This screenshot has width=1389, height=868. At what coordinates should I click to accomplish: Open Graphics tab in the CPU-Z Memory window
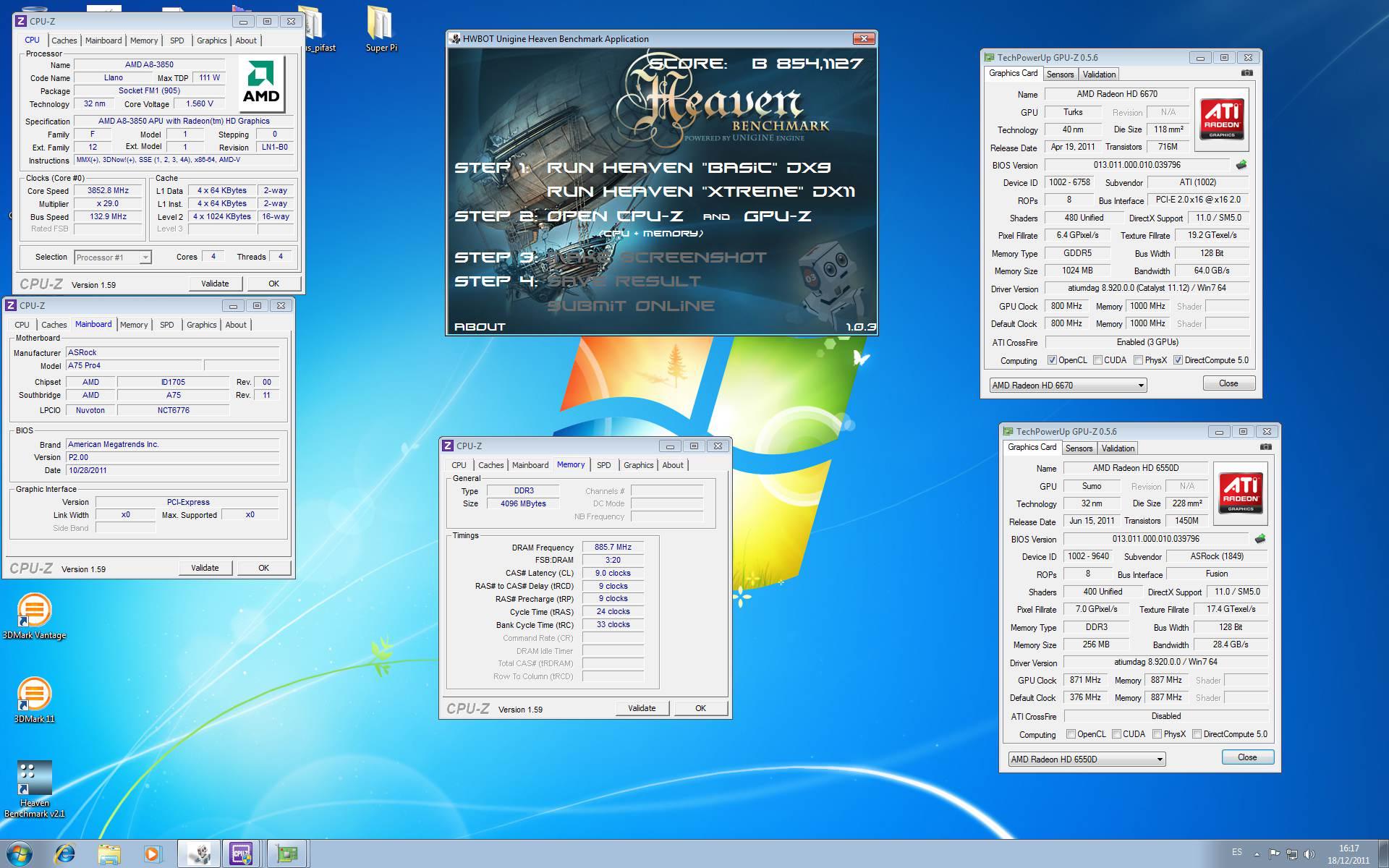pos(638,465)
